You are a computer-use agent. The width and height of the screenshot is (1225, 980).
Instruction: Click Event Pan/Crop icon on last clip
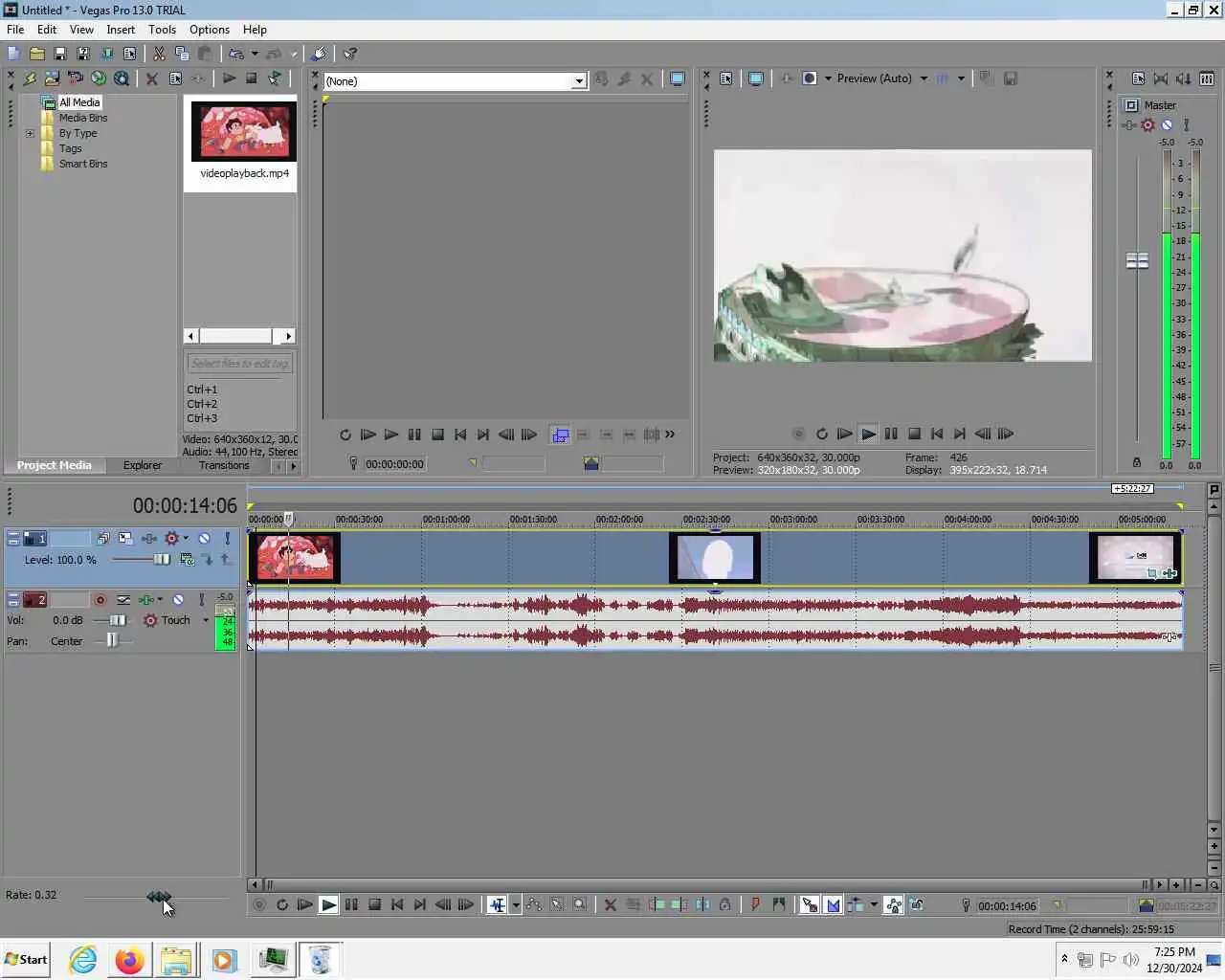point(1153,573)
